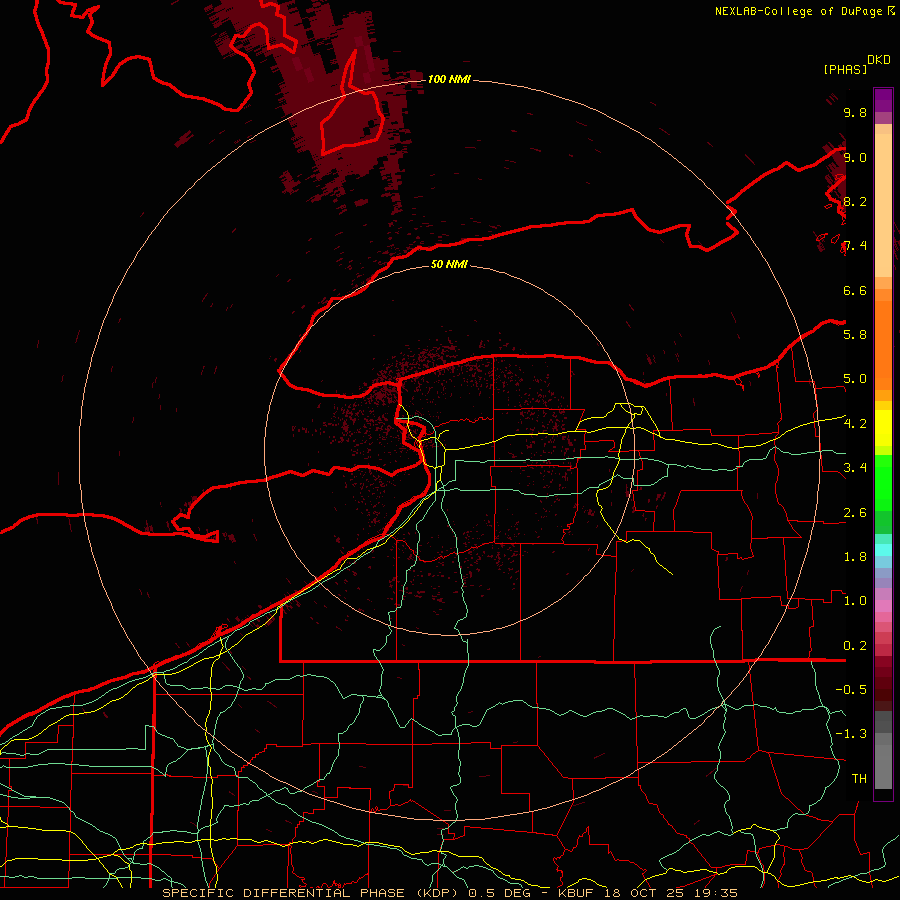
Task: Click the 50 NMI range ring label
Action: click(449, 265)
